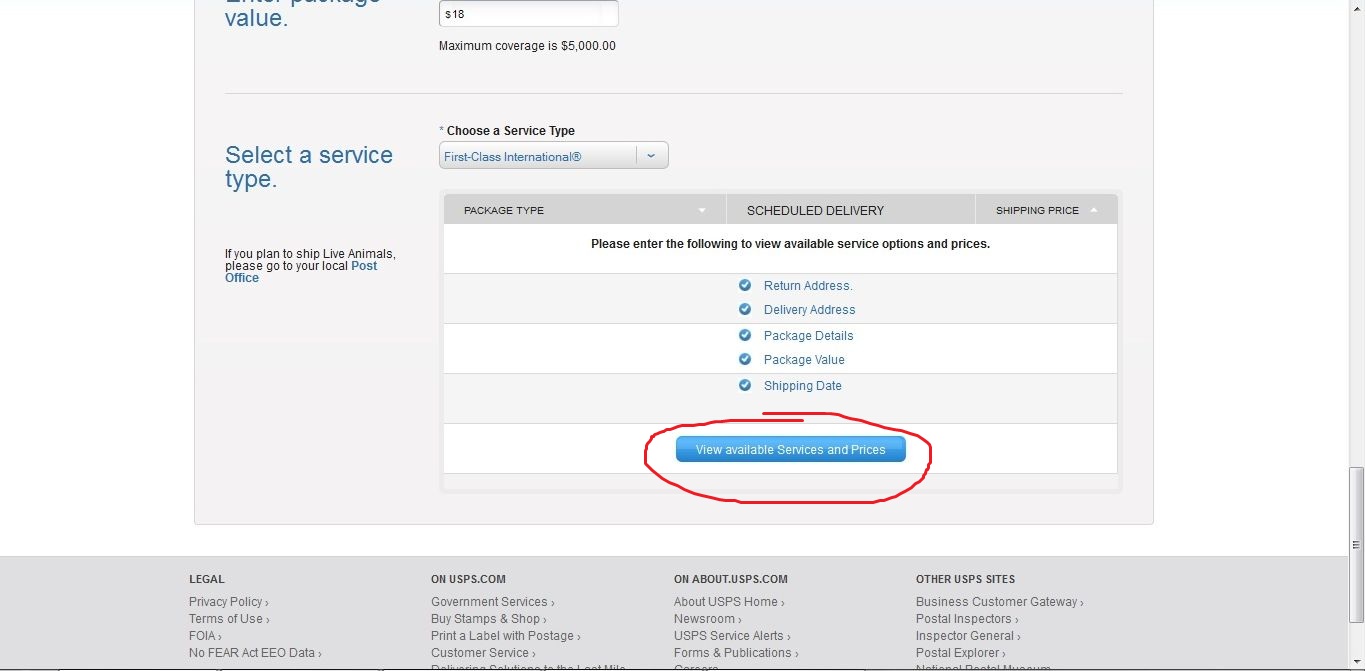Open Business Customer Gateway link
Image resolution: width=1365 pixels, height=671 pixels.
coord(996,602)
